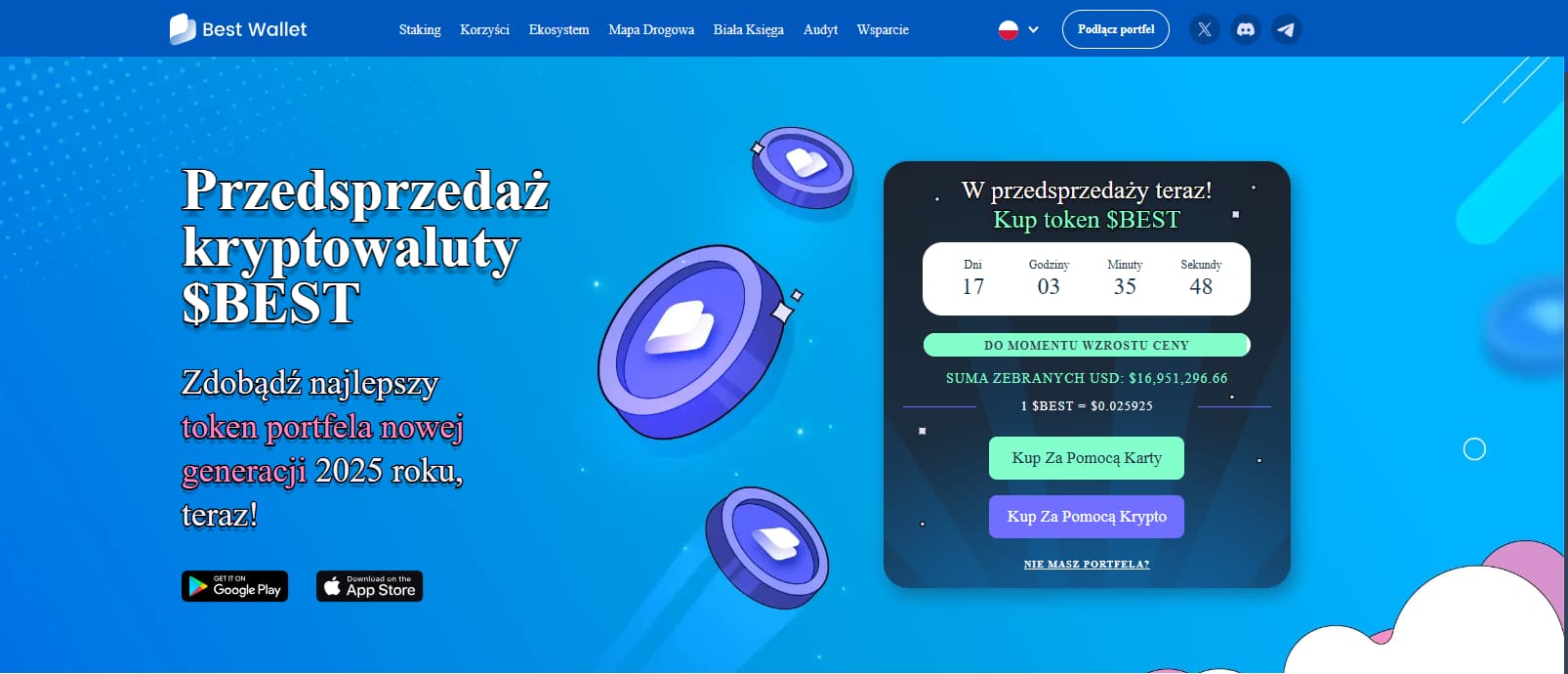This screenshot has height=674, width=1568.
Task: Open the Korzyści menu item
Action: [484, 29]
